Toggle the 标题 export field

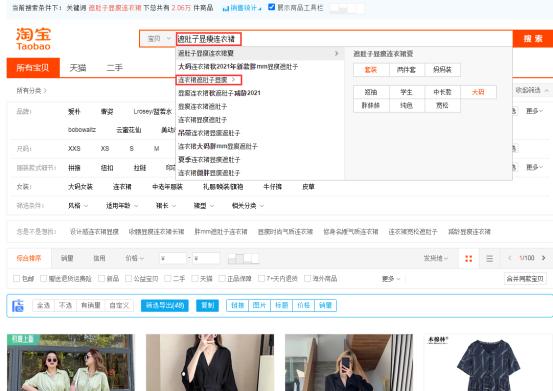(281, 305)
